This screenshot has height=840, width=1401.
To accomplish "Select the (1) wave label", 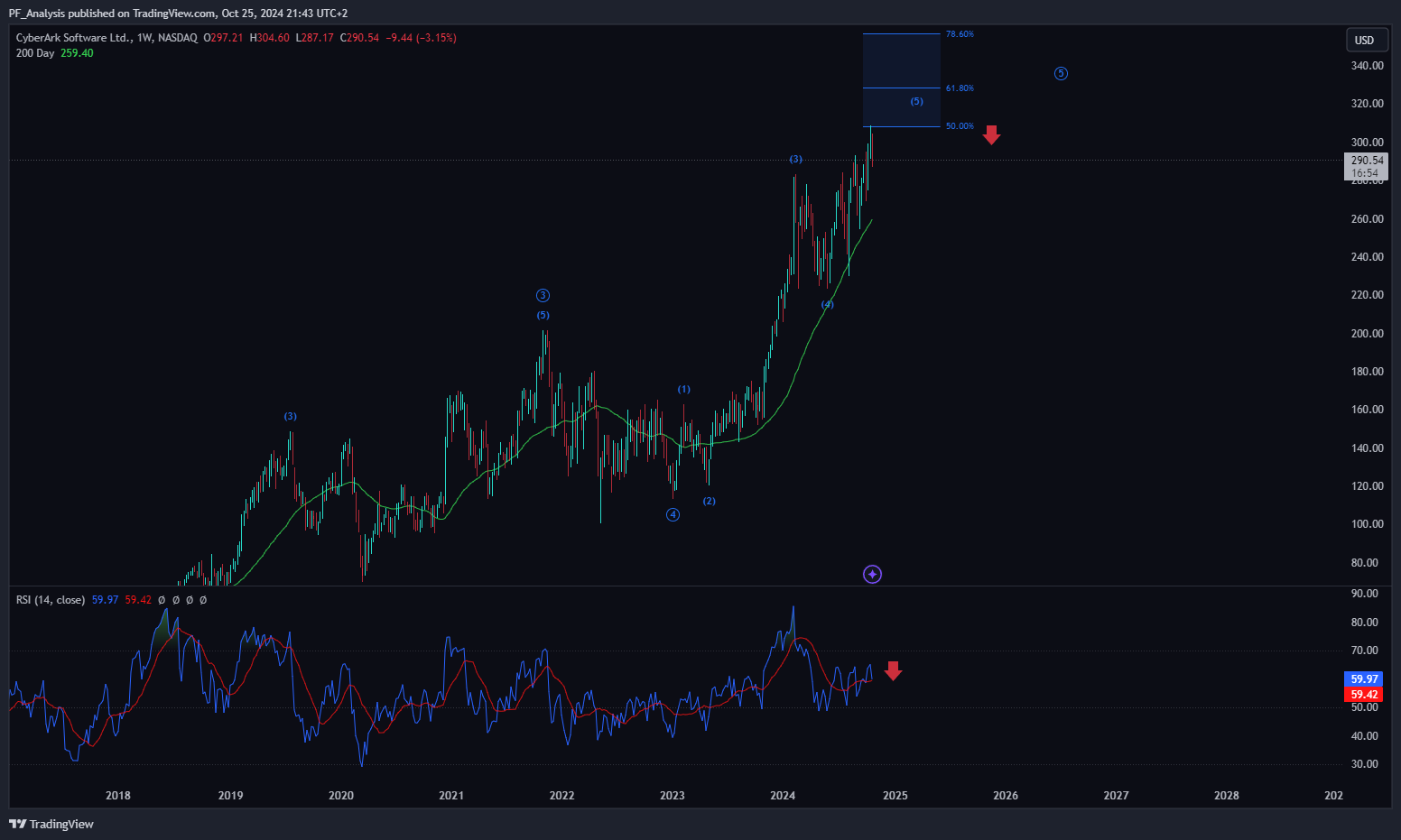I will 684,389.
